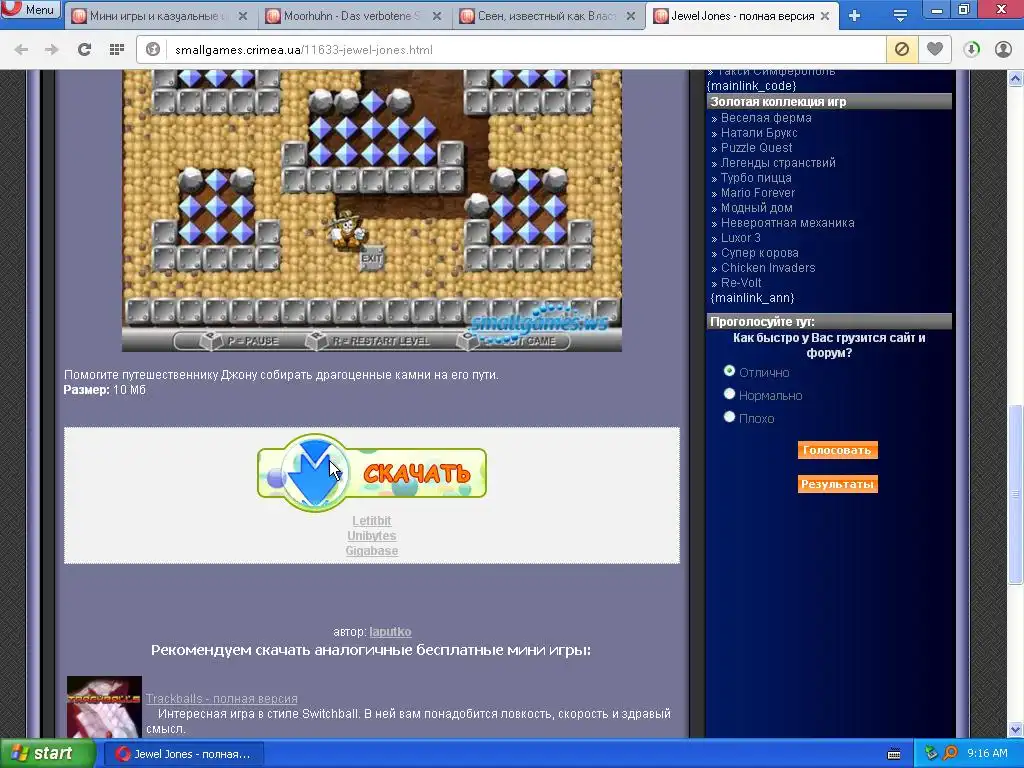Click the green tray icon beside magnifier
This screenshot has width=1024, height=768.
coord(931,754)
